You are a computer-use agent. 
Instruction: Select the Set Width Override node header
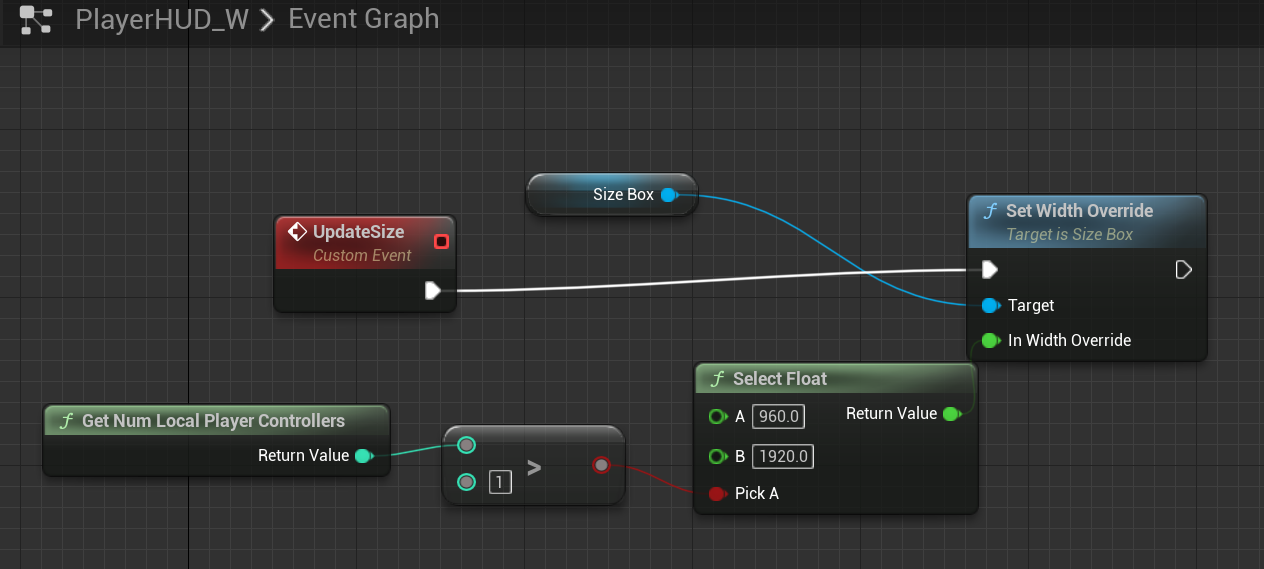1088,221
